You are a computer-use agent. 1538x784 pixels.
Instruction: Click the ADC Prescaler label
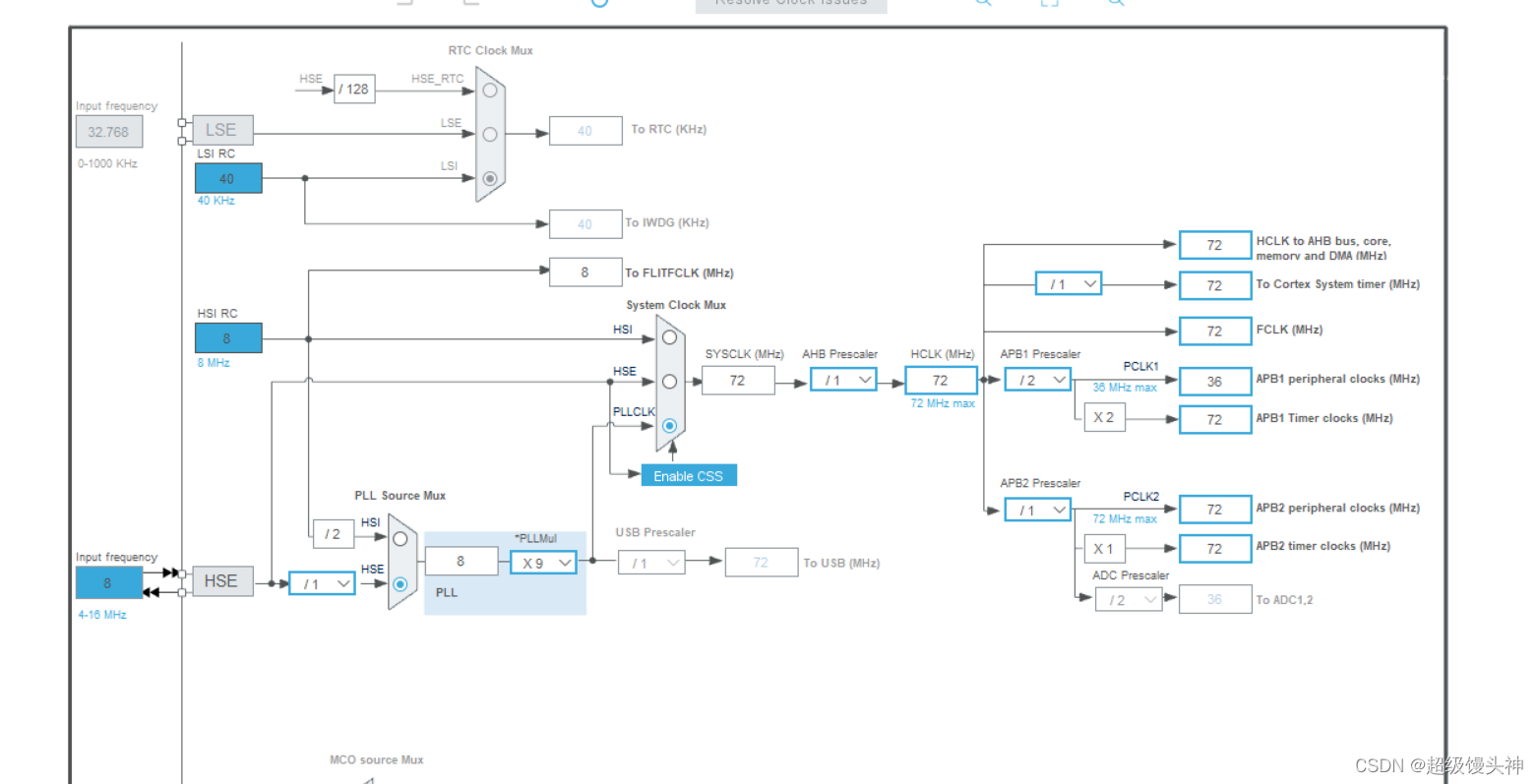click(1131, 575)
